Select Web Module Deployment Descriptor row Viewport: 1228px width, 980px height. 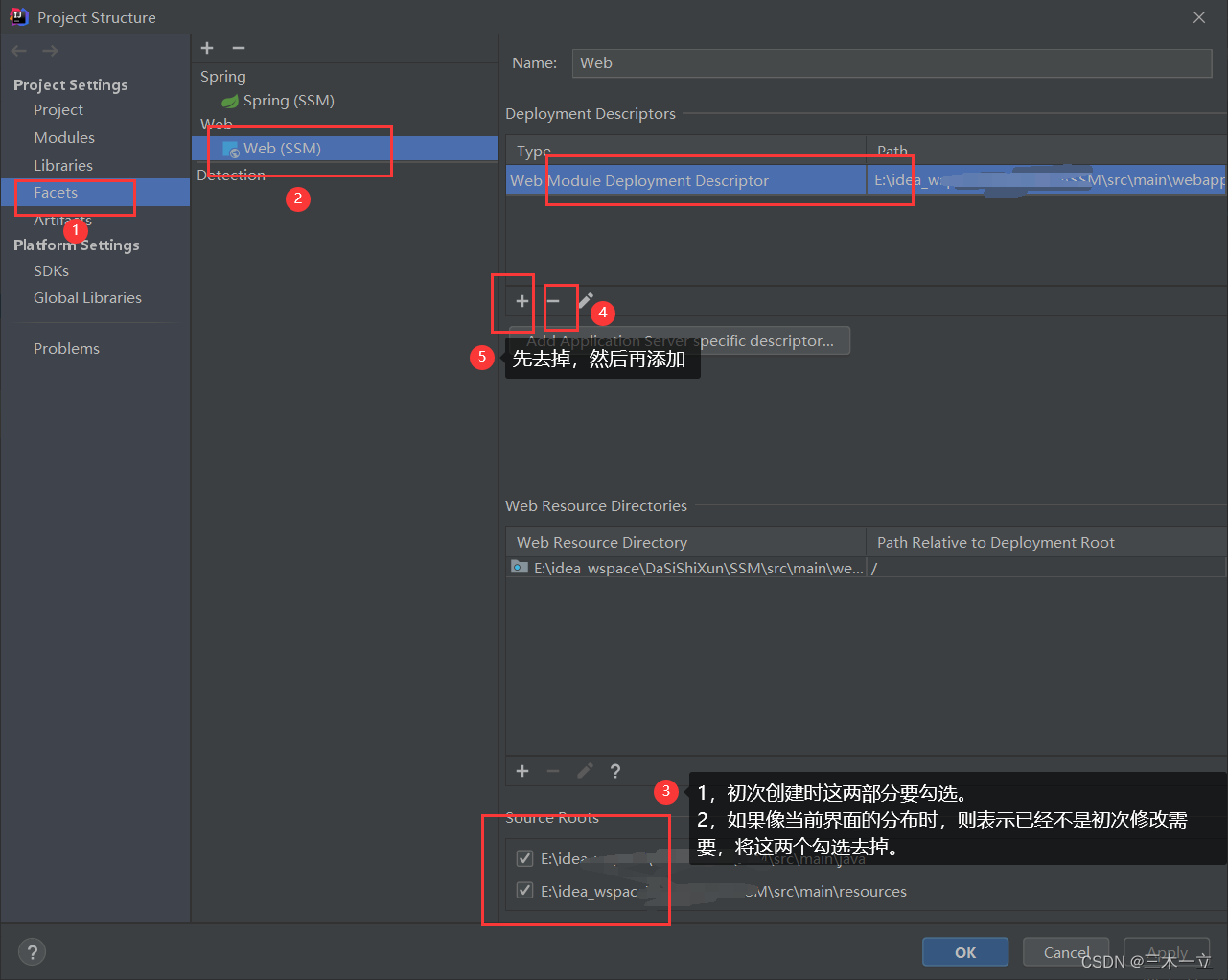click(x=867, y=180)
